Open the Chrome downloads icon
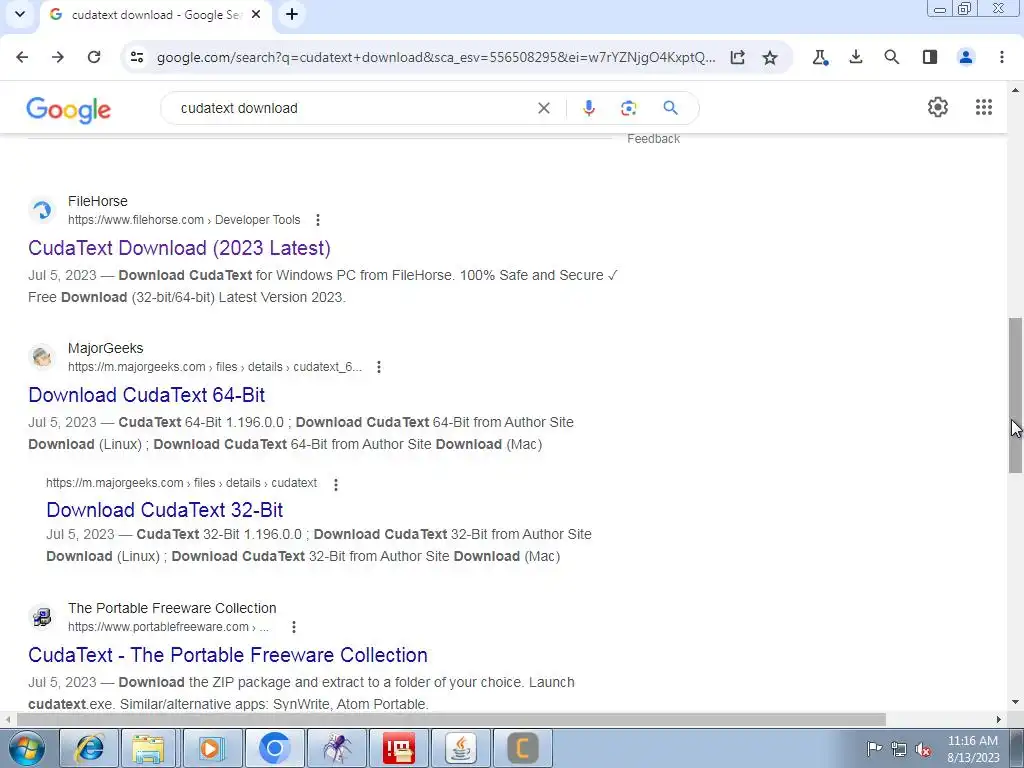 [x=856, y=57]
